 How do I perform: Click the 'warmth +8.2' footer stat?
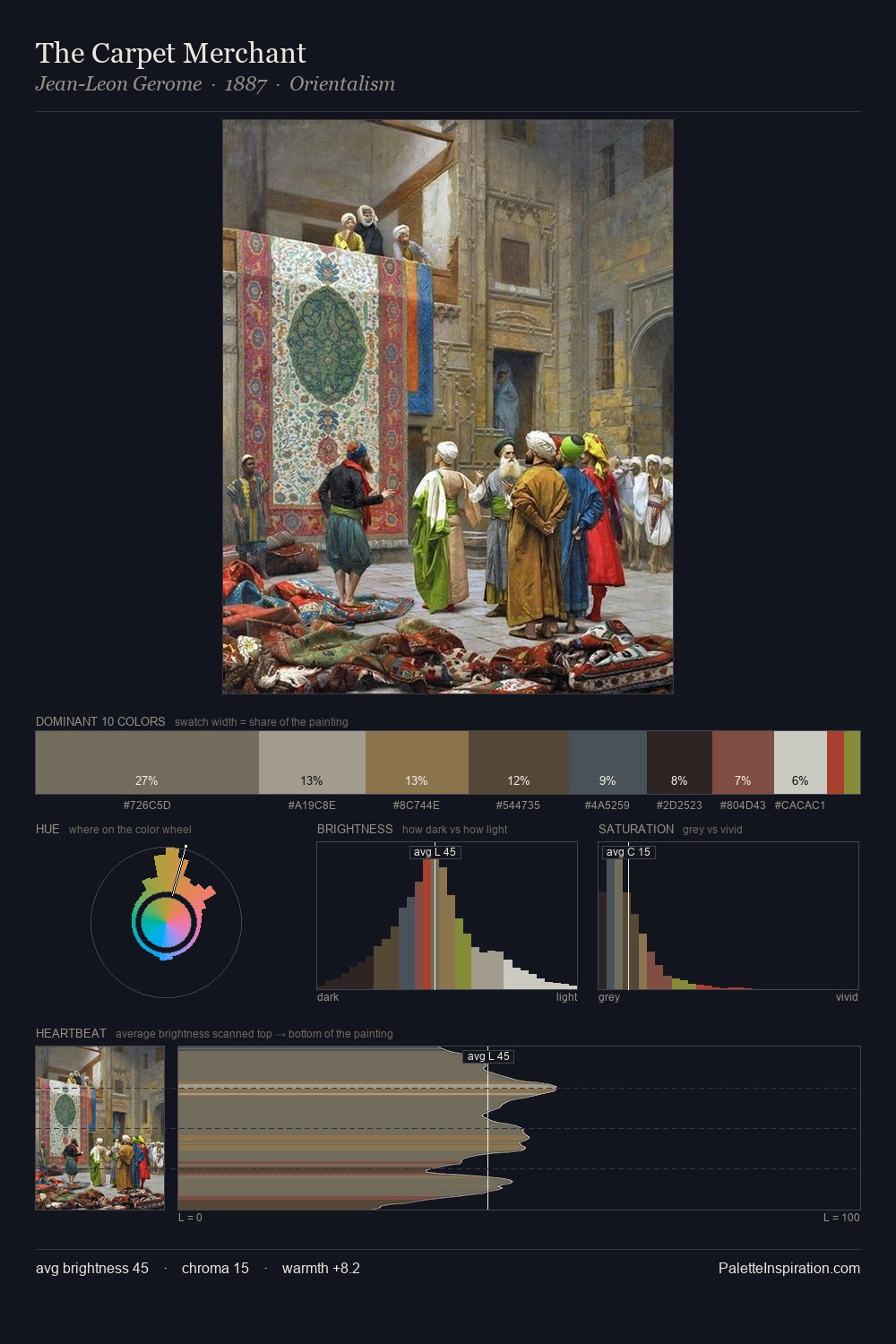tap(321, 1268)
